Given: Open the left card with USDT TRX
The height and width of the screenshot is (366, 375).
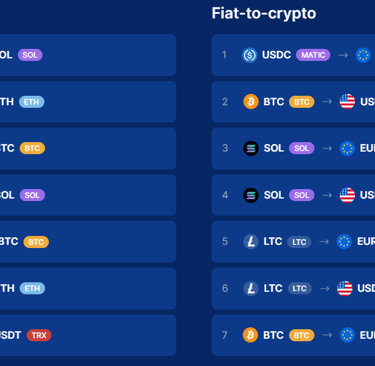Looking at the screenshot, I should tap(88, 335).
